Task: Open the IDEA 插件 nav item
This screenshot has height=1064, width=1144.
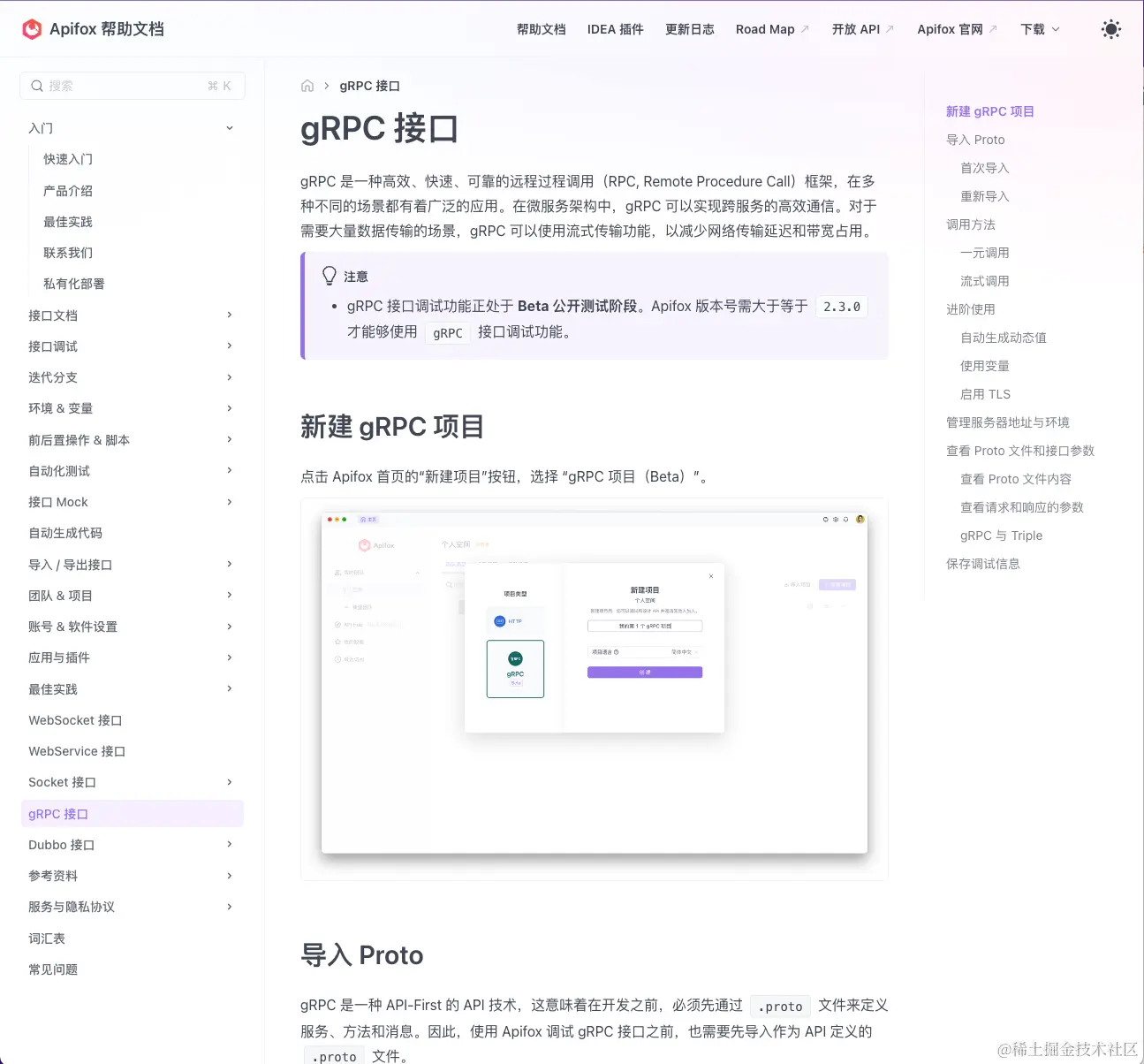Action: point(616,29)
